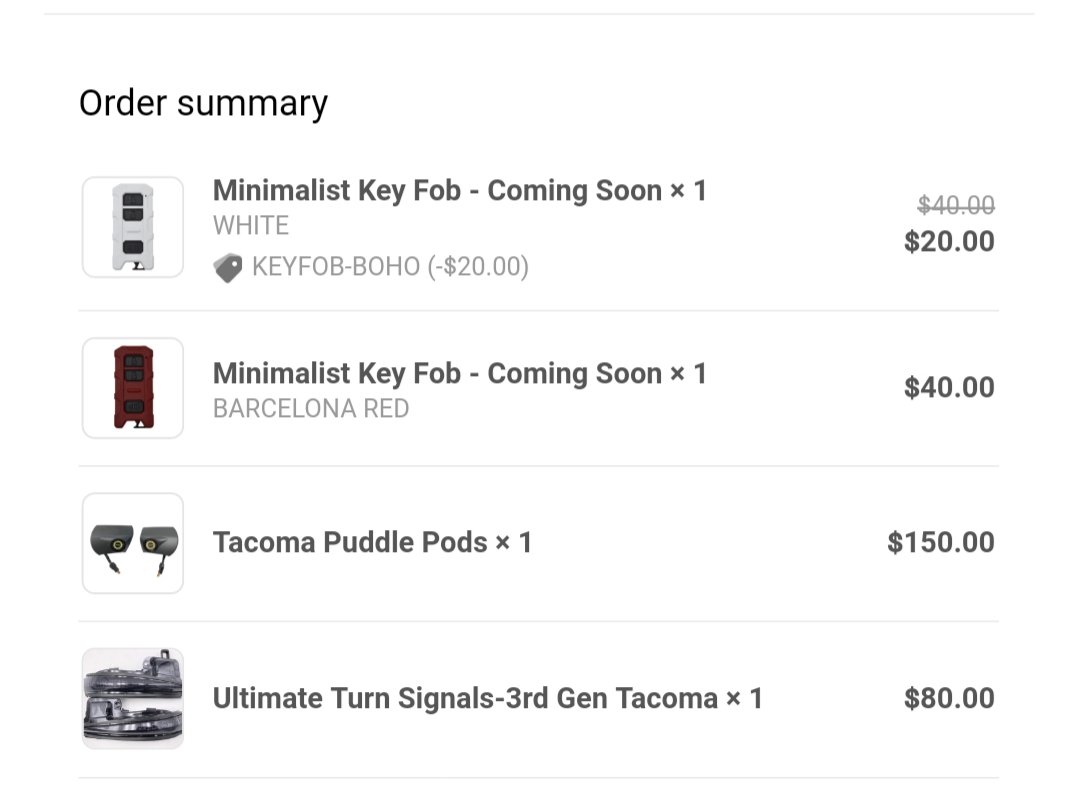
Task: Click the discounted $20.00 price
Action: tap(949, 241)
